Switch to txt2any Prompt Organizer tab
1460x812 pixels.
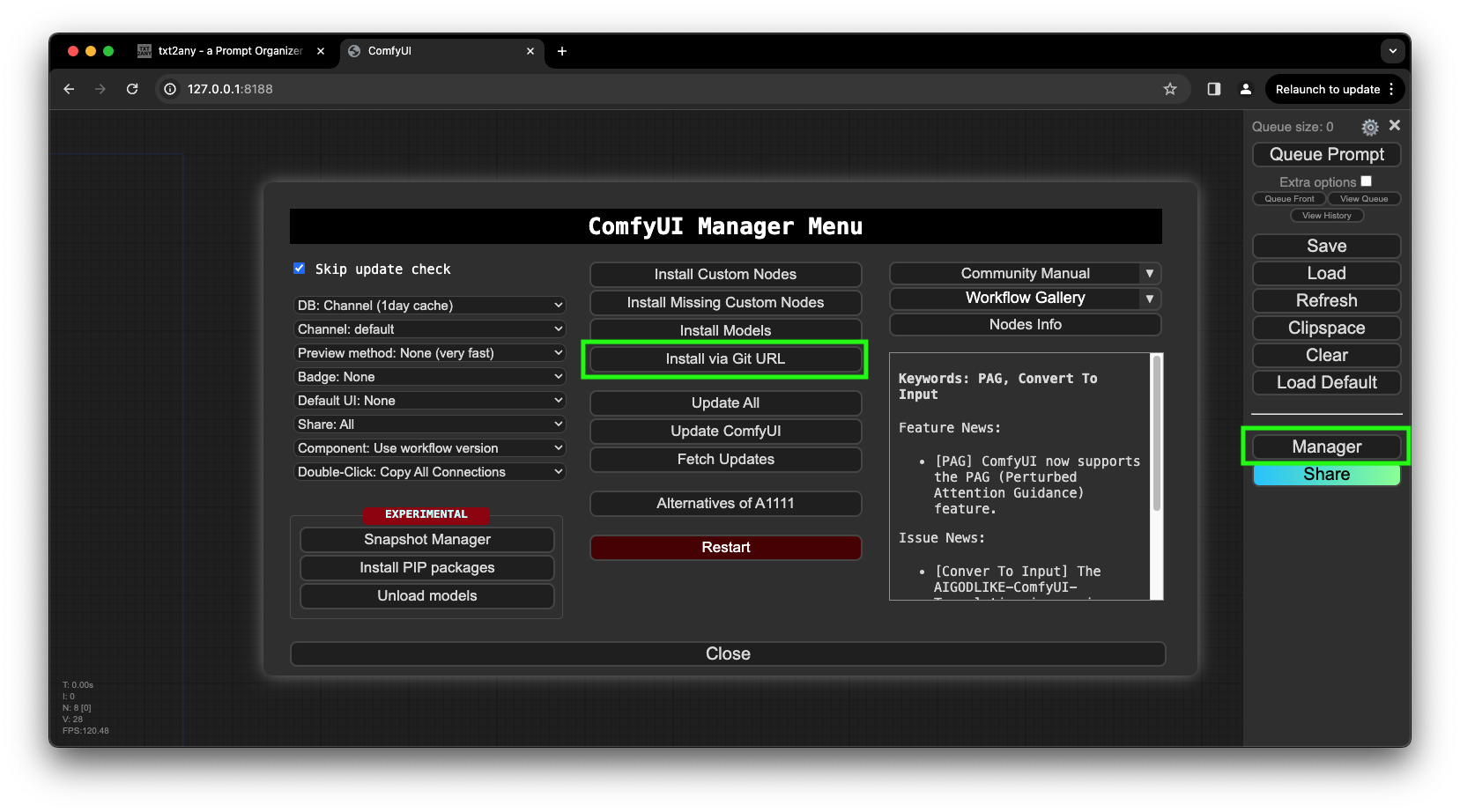pos(229,51)
